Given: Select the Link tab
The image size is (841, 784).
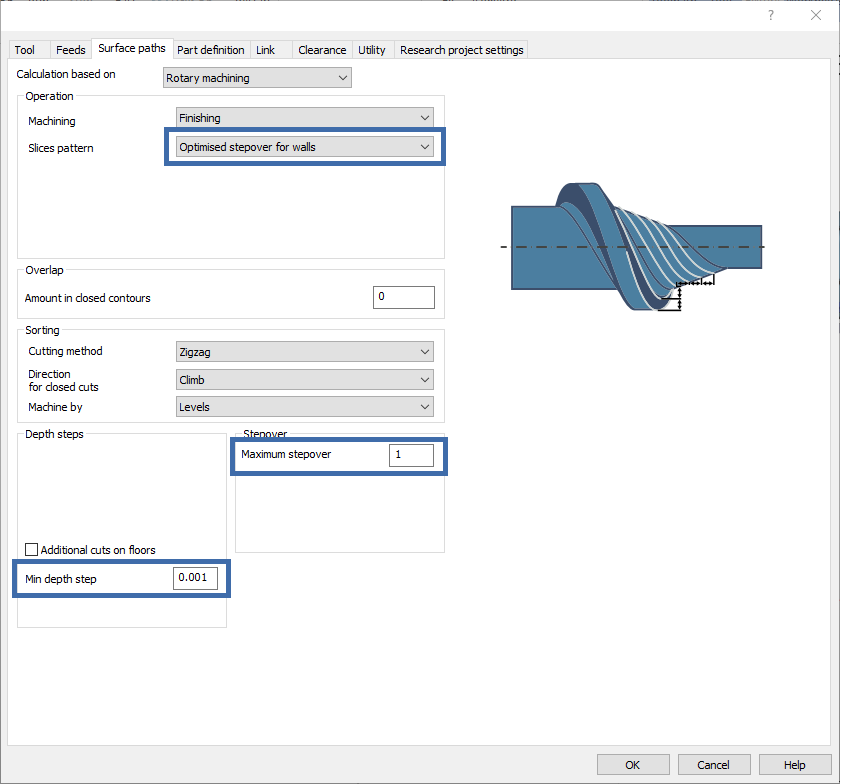Looking at the screenshot, I should [x=265, y=50].
